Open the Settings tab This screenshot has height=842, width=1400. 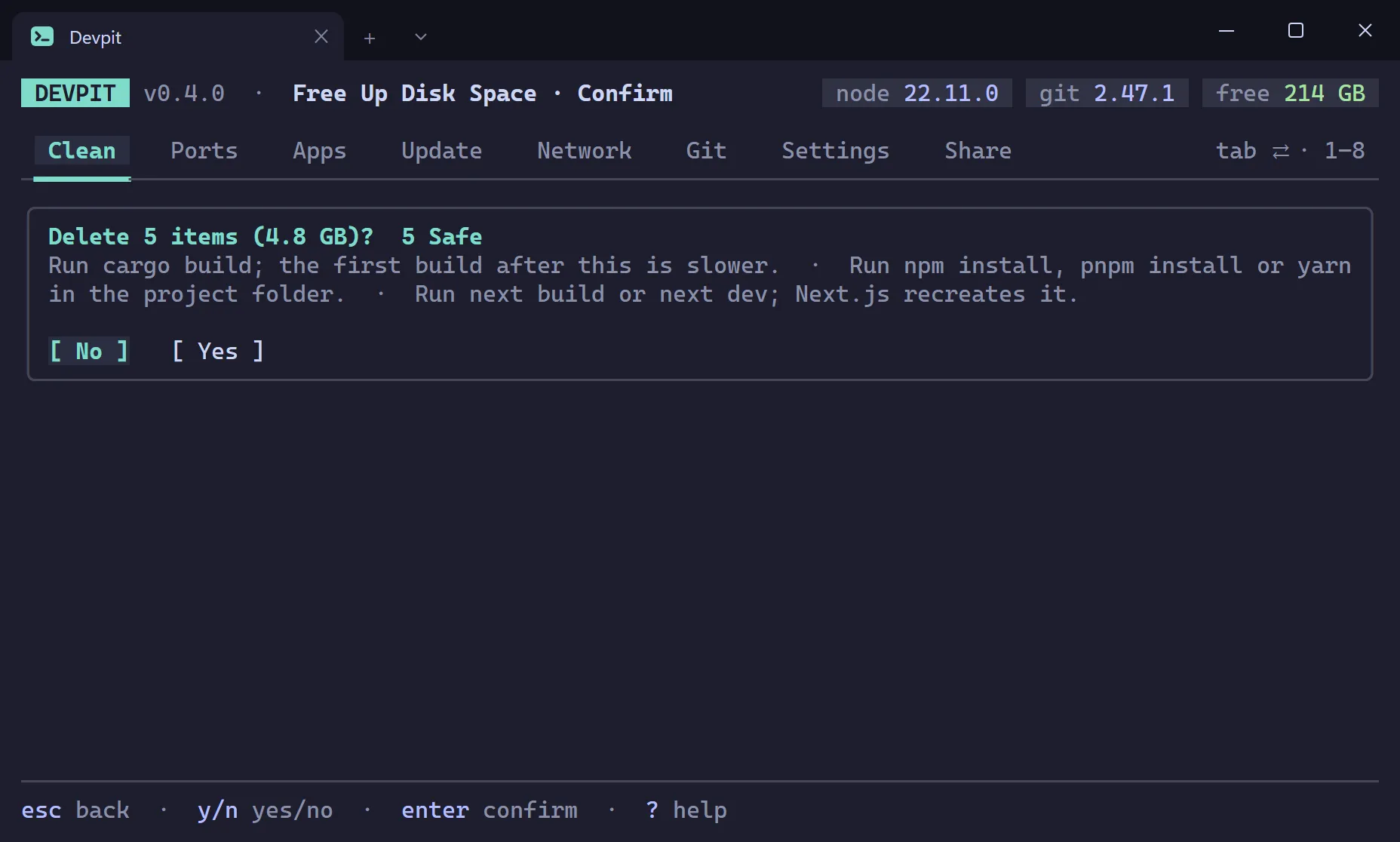pos(836,150)
